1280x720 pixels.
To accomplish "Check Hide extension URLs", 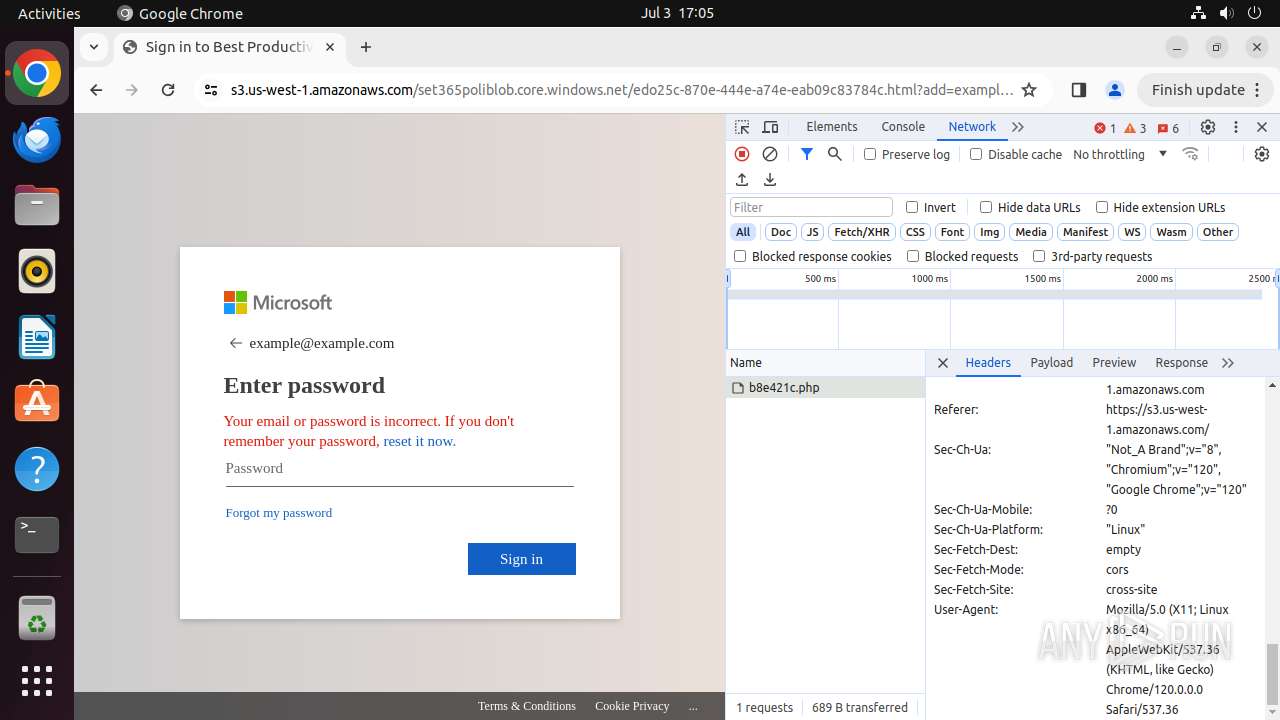I will tap(1102, 207).
